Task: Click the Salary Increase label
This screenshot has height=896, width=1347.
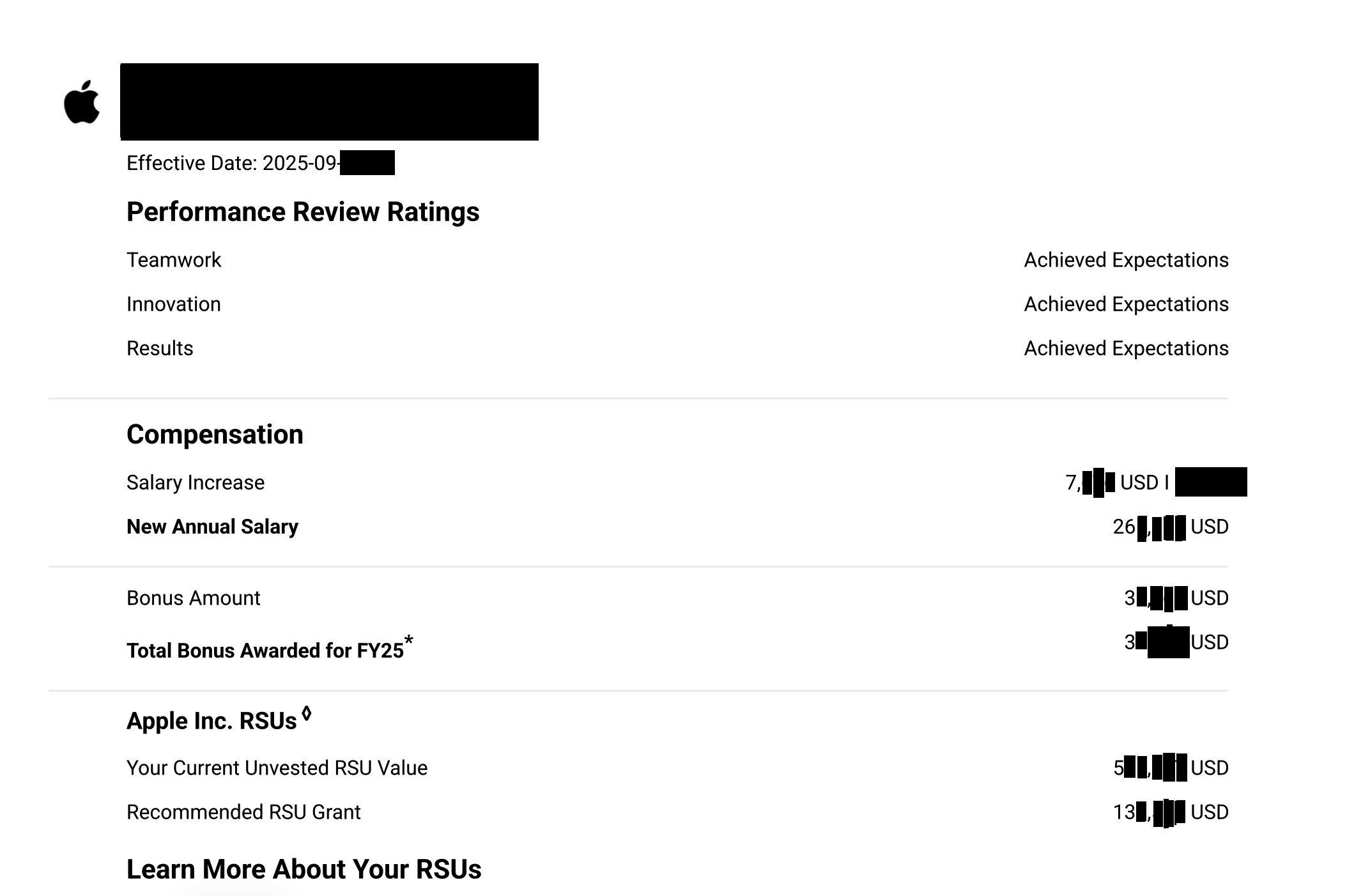Action: pyautogui.click(x=195, y=483)
